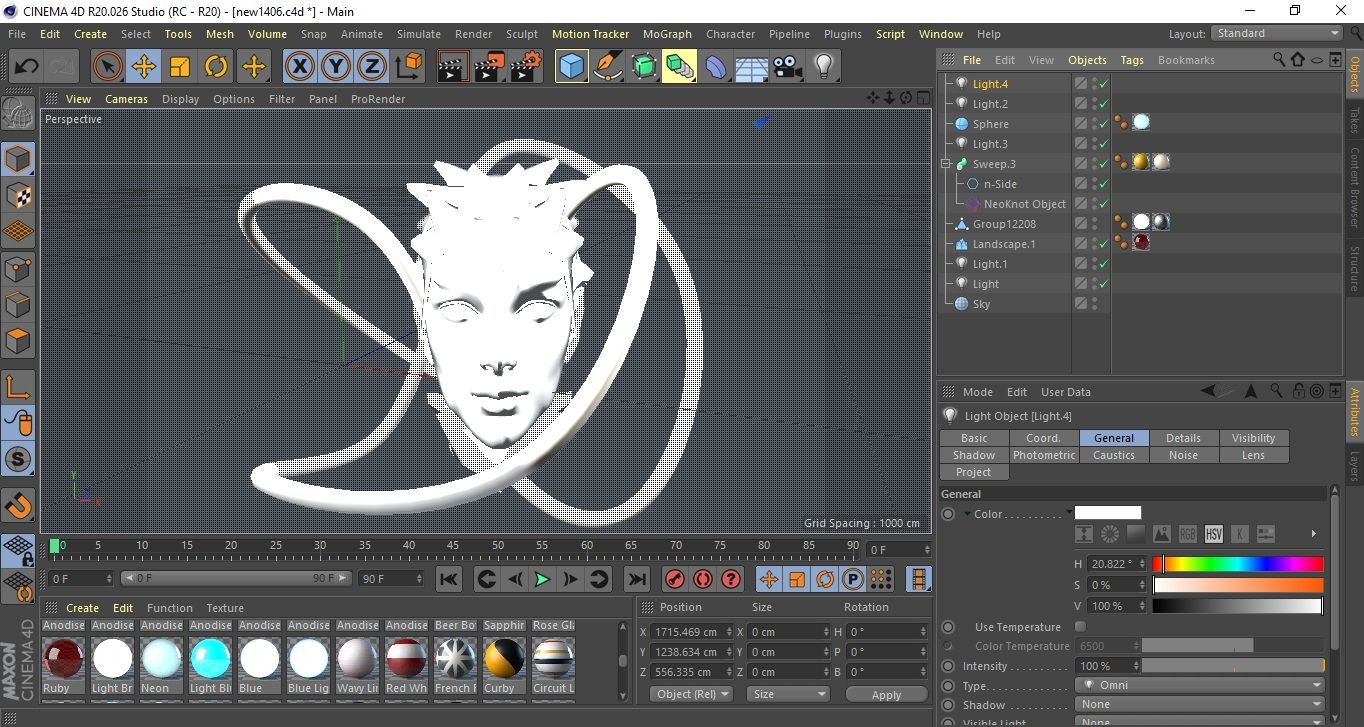This screenshot has width=1364, height=727.
Task: Click the Apply button in coordinates panel
Action: pyautogui.click(x=886, y=694)
